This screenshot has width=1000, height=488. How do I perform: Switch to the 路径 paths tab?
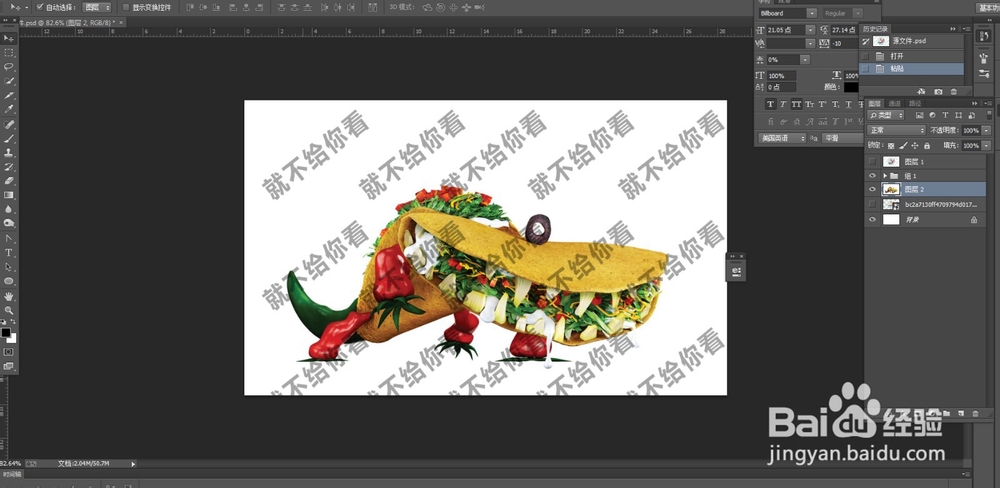pos(915,103)
